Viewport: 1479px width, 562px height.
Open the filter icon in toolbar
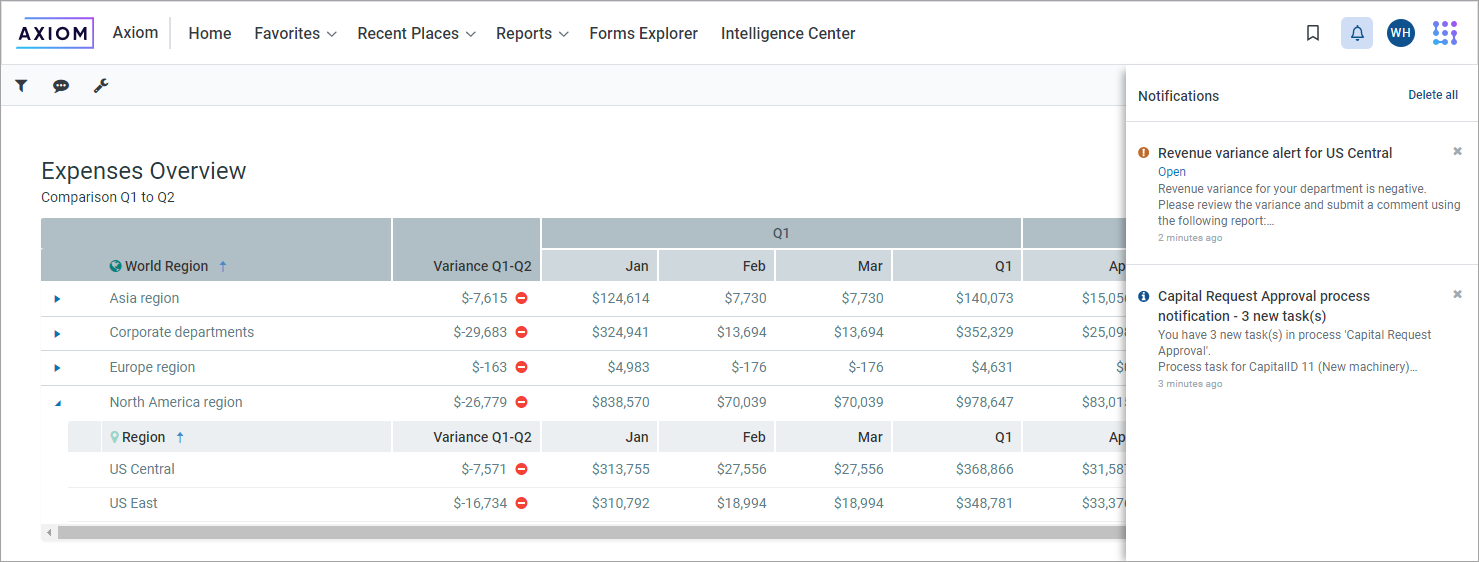(x=21, y=86)
